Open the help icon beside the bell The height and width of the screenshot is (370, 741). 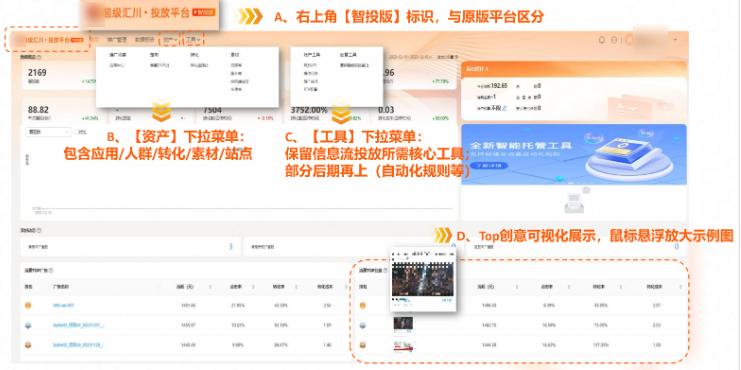[614, 40]
